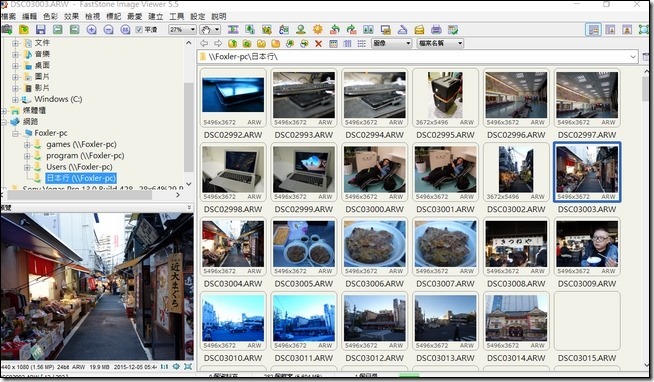
Task: Go forward with the right arrow navigation icon
Action: (x=218, y=43)
